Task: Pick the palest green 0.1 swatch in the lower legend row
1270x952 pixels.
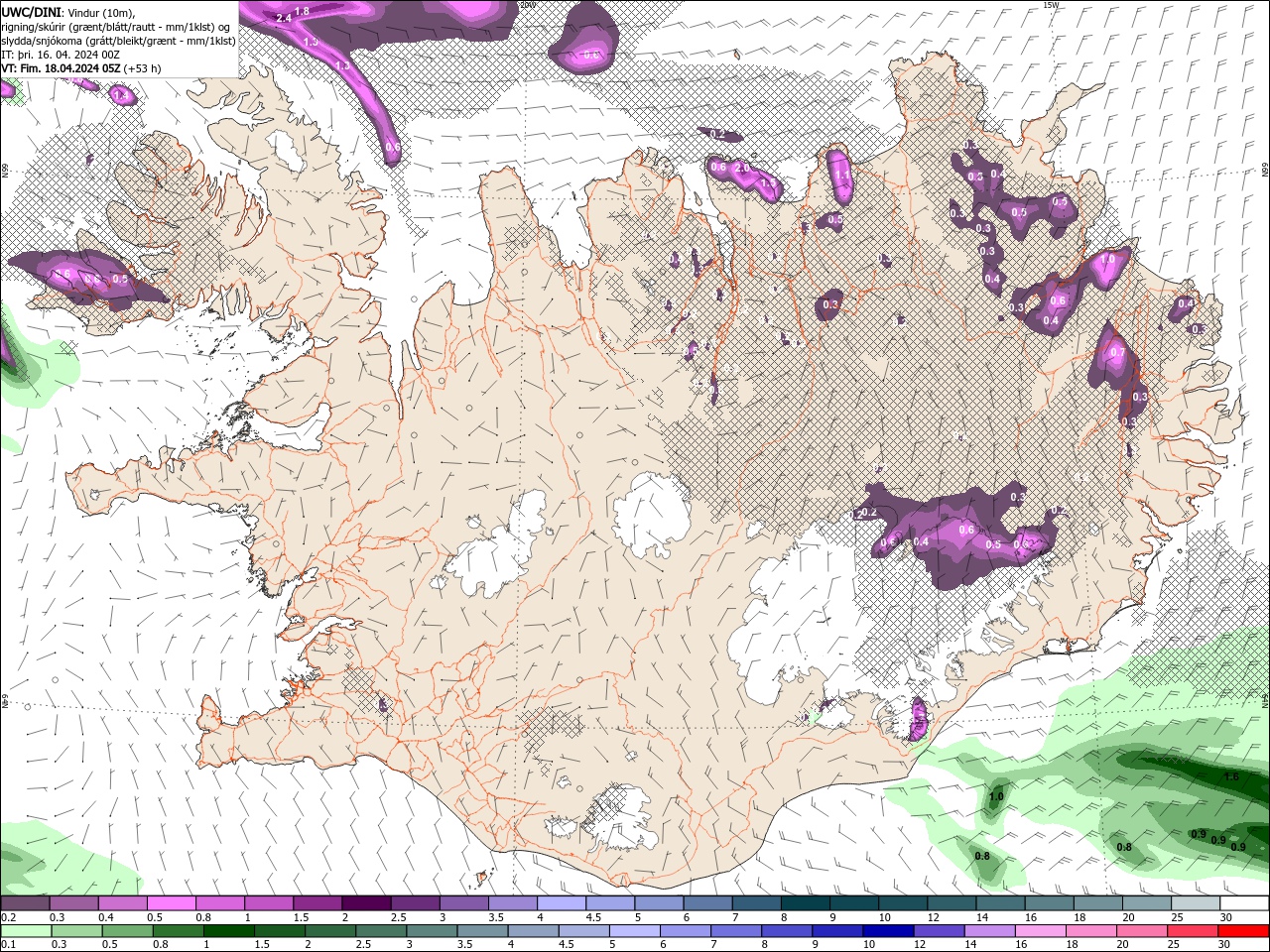Action: pyautogui.click(x=26, y=931)
